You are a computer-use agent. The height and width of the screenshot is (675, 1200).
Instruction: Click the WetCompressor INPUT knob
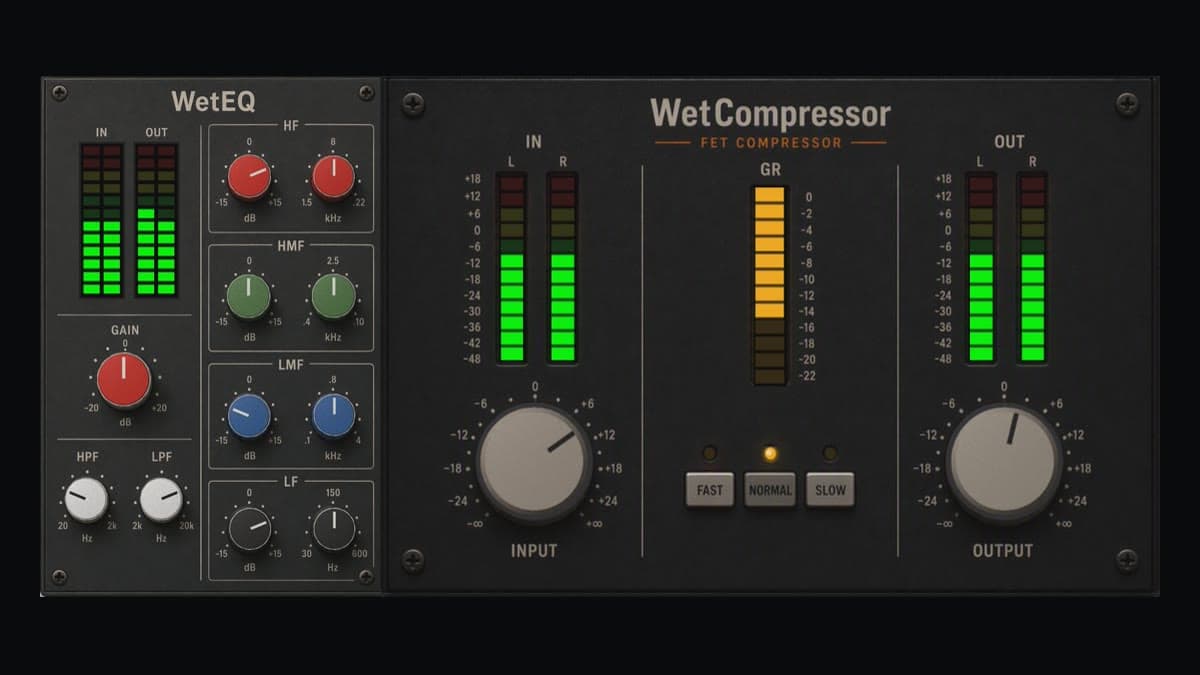(x=534, y=463)
